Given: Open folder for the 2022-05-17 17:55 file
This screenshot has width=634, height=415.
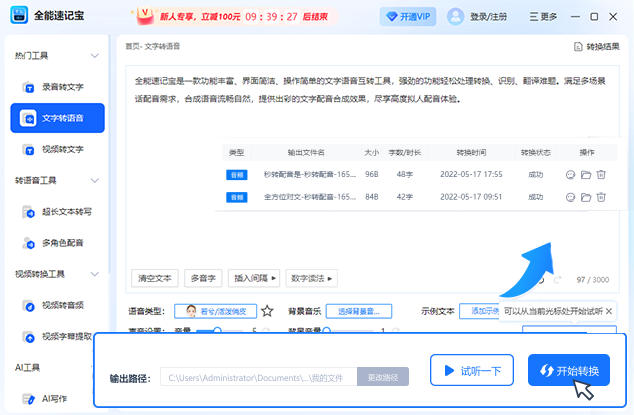Looking at the screenshot, I should pos(586,175).
